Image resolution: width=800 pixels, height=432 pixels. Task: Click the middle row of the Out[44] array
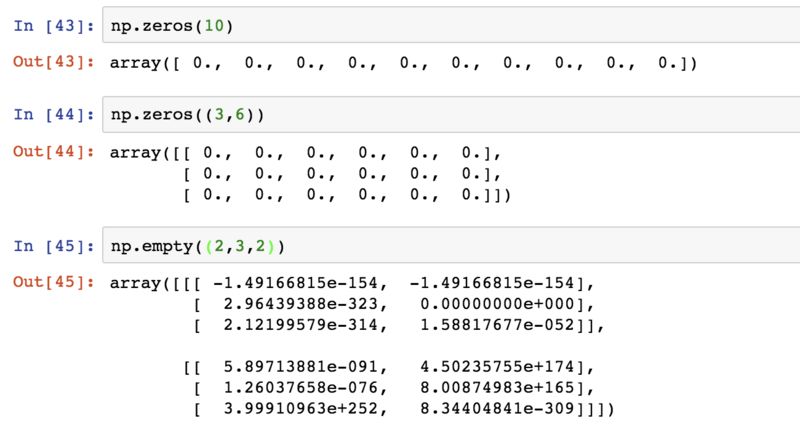coord(342,174)
